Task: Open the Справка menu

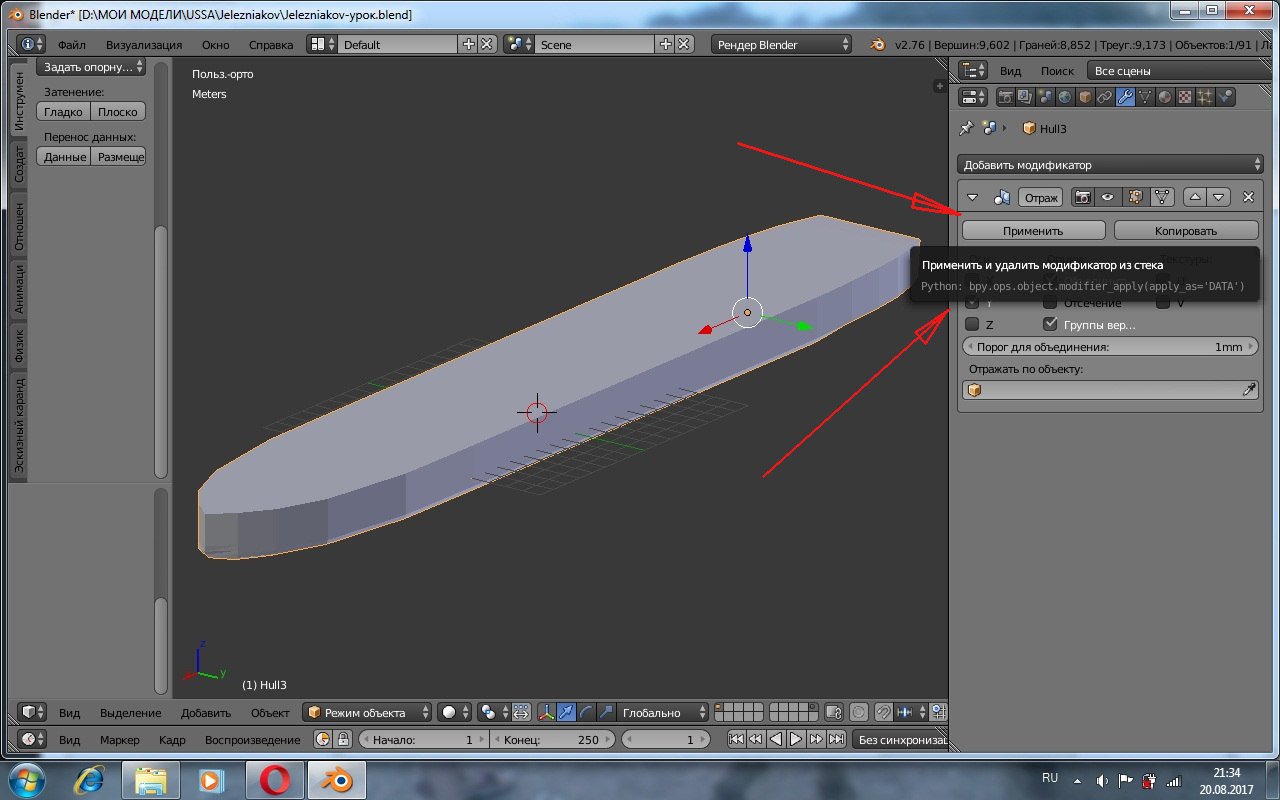Action: click(x=271, y=45)
